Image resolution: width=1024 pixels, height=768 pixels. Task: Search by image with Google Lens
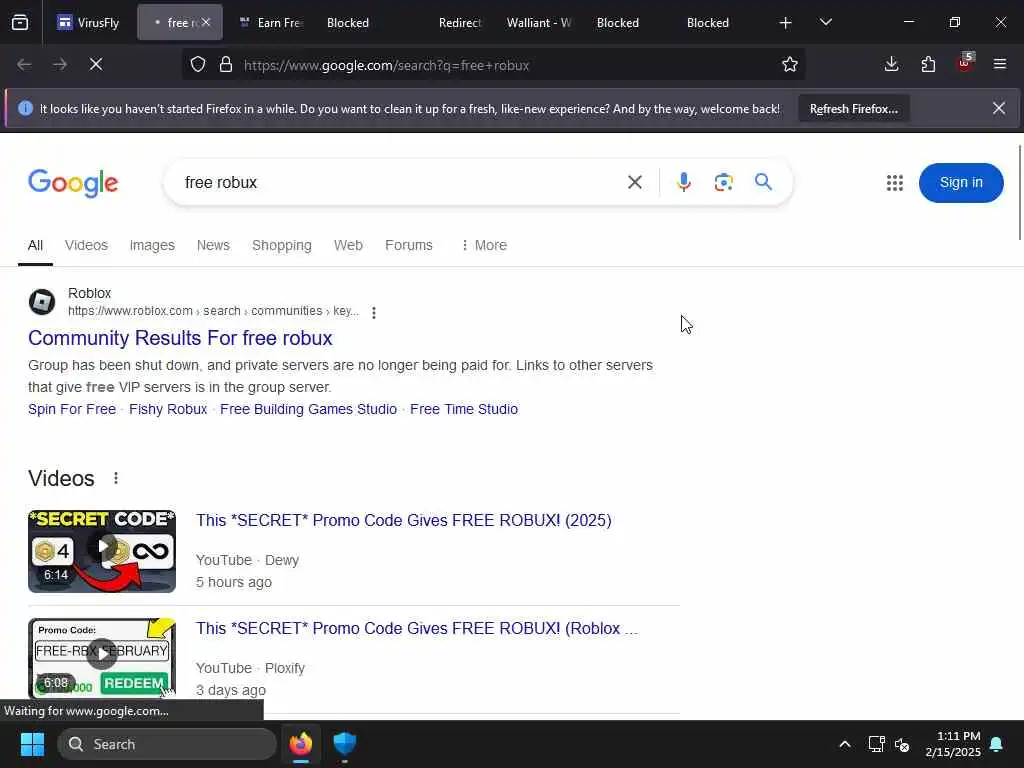724,182
